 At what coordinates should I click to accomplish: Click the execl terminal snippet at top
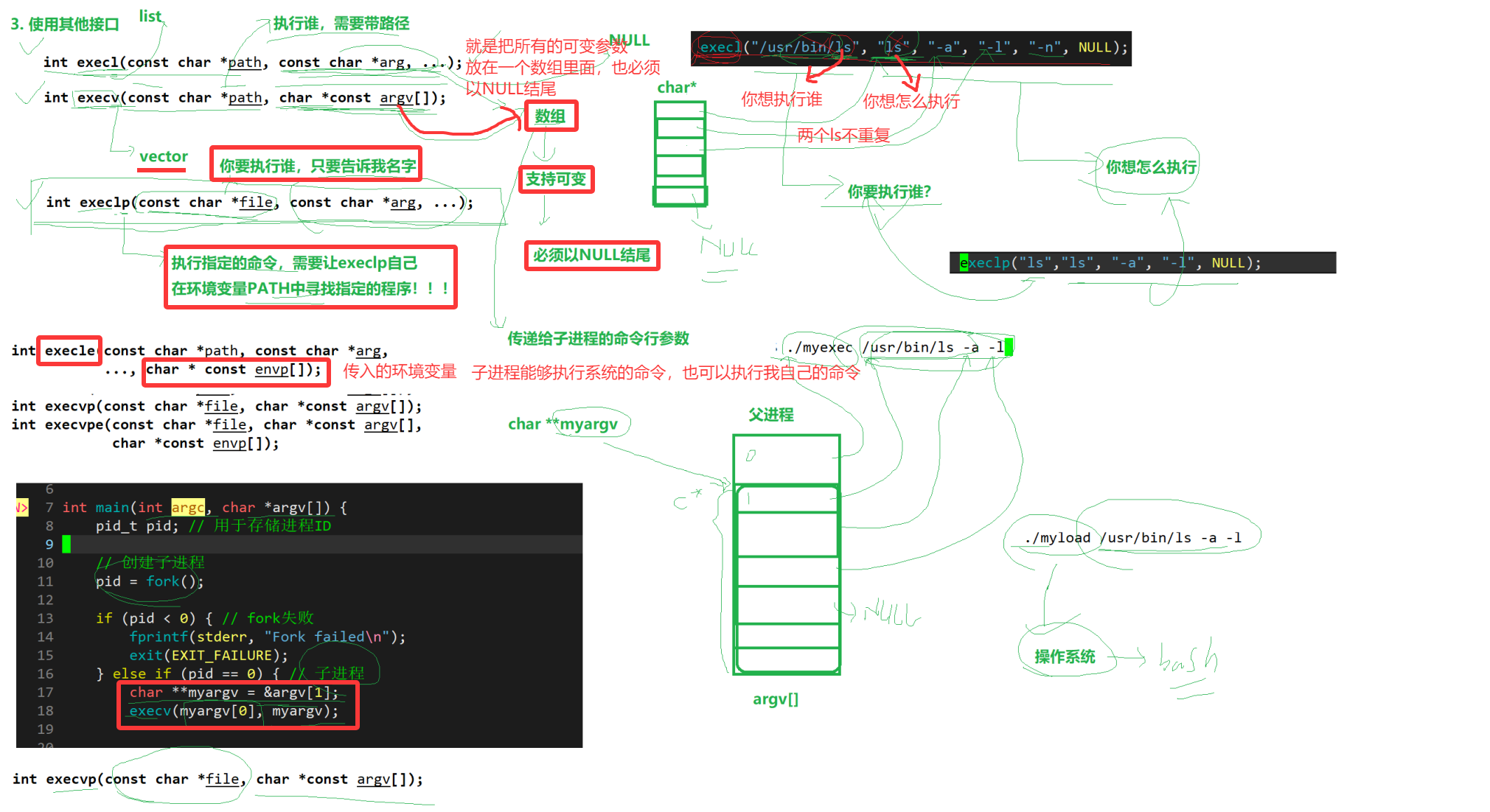point(911,48)
